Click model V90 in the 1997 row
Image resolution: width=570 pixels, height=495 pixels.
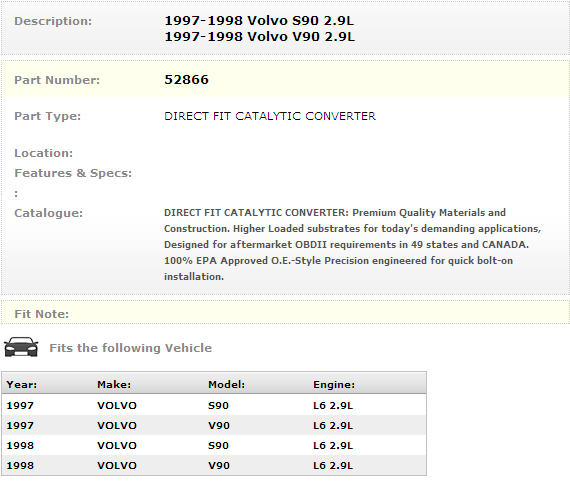219,426
